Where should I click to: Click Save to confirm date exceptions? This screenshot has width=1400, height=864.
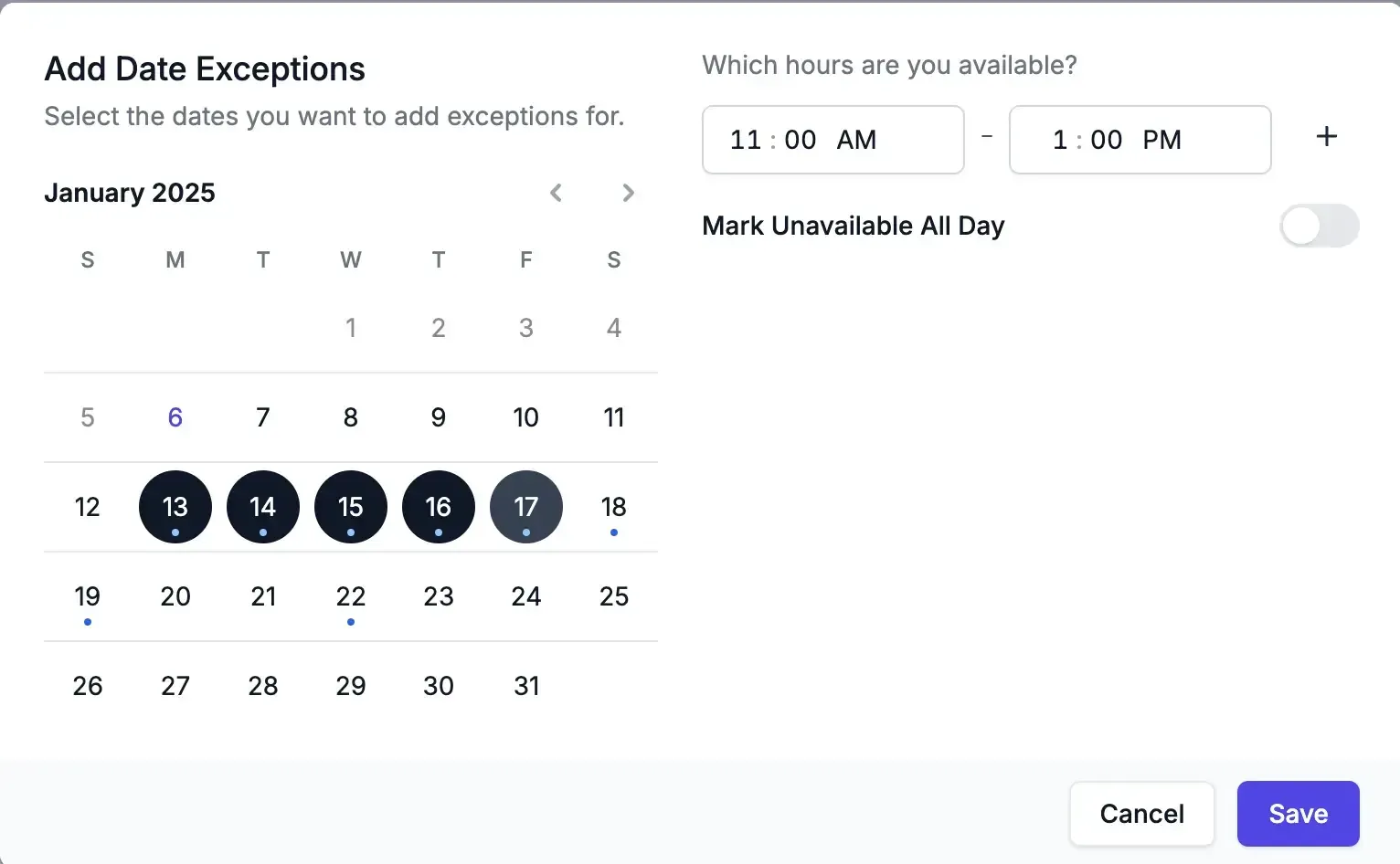1298,814
